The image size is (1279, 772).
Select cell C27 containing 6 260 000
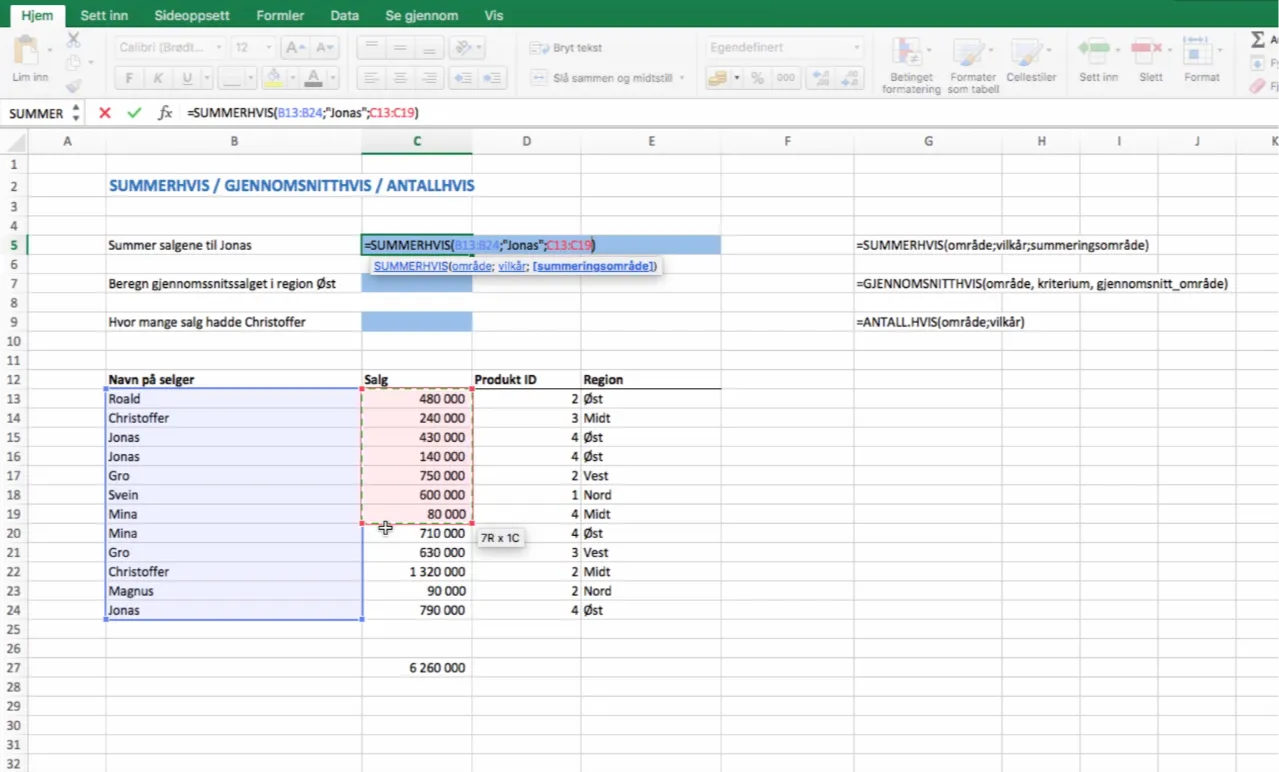417,668
